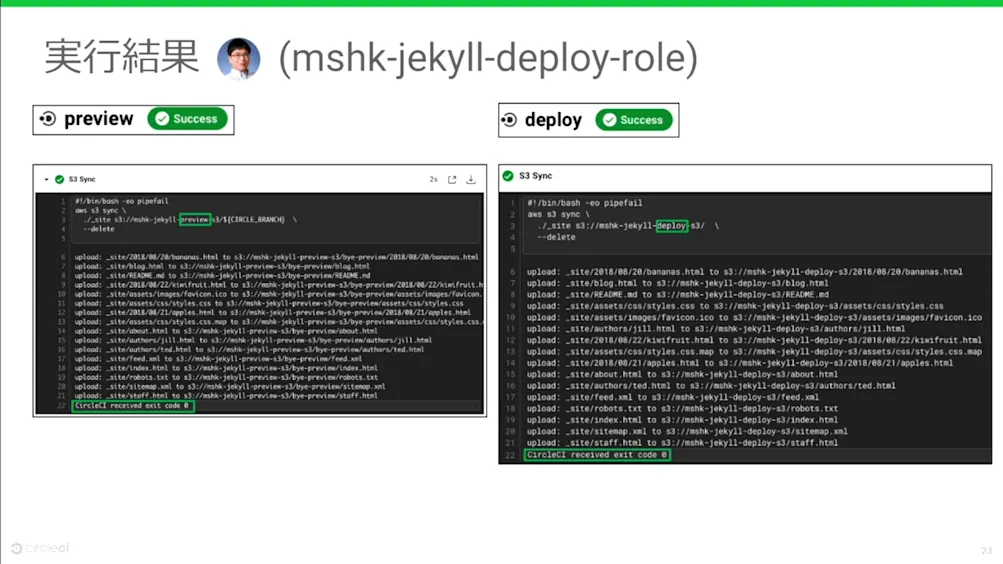Click apples.html upload line in preview log
The width and height of the screenshot is (1003, 564).
pos(272,313)
